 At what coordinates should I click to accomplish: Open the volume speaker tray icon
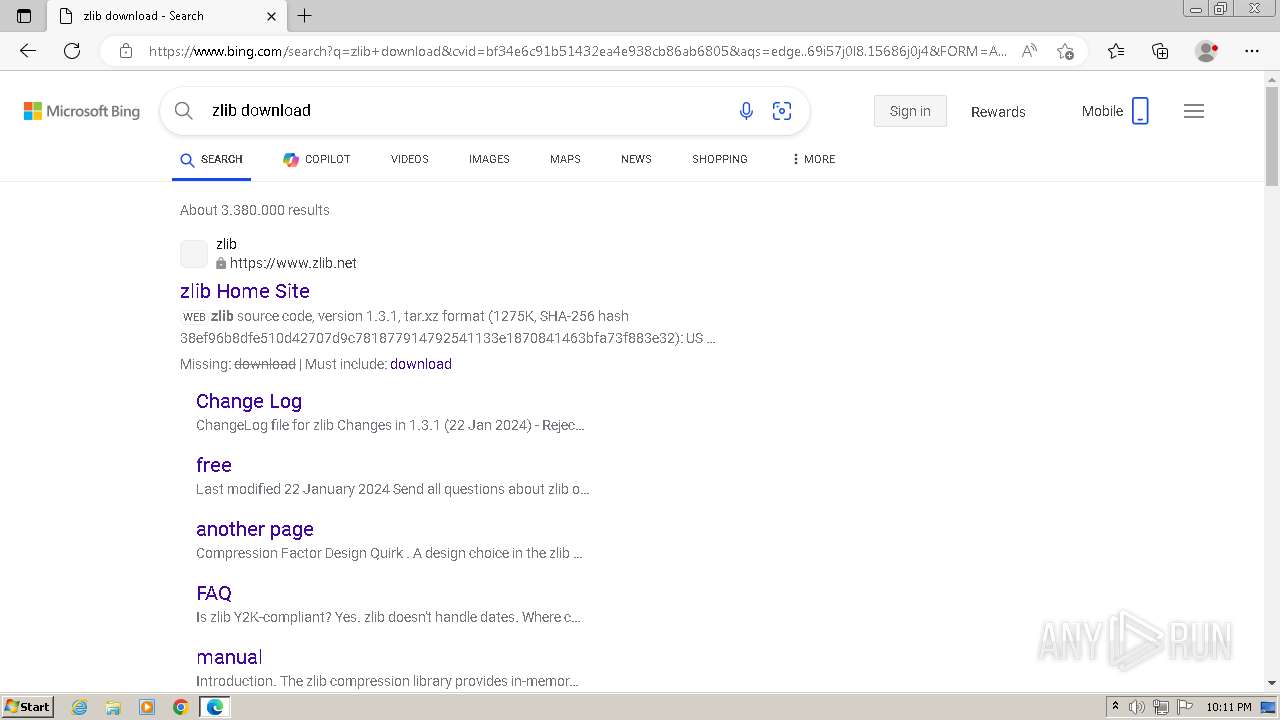coord(1137,707)
